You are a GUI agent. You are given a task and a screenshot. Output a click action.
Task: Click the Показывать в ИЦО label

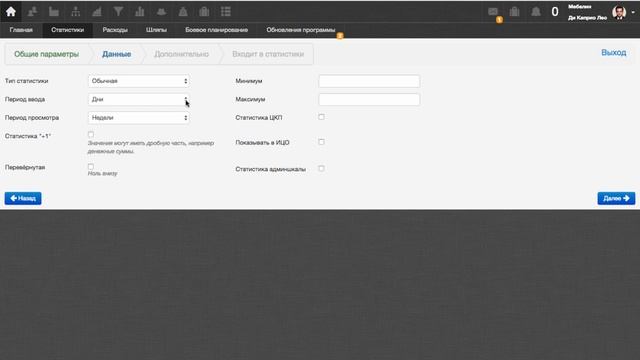(x=262, y=142)
